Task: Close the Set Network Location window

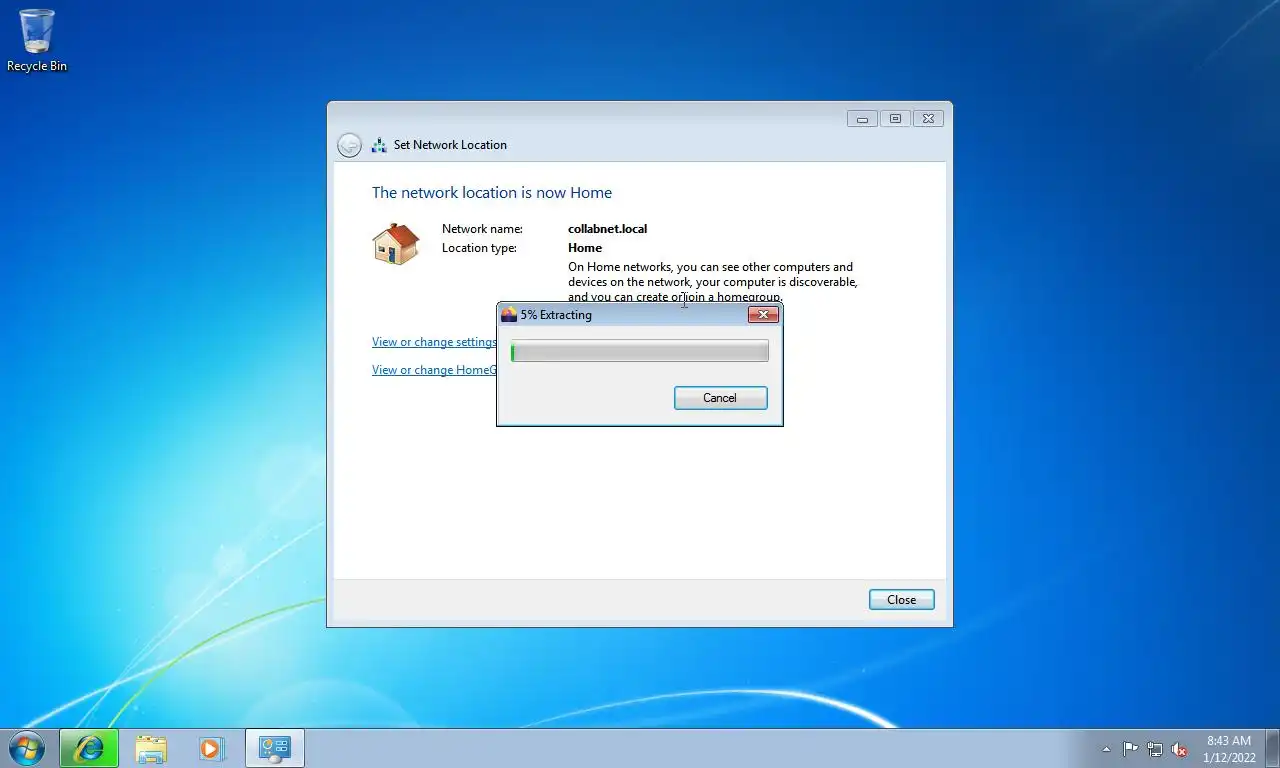Action: coord(901,600)
